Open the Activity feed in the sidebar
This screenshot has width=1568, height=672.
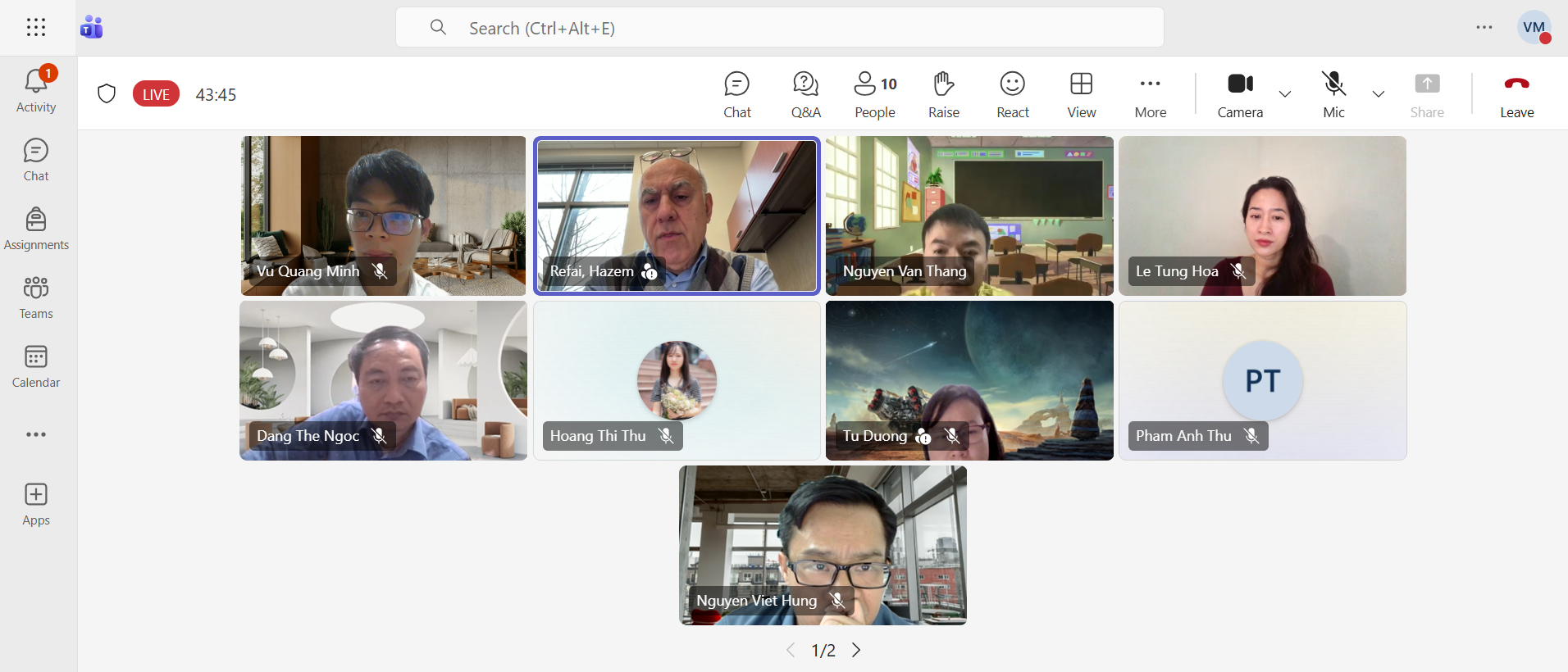point(36,90)
